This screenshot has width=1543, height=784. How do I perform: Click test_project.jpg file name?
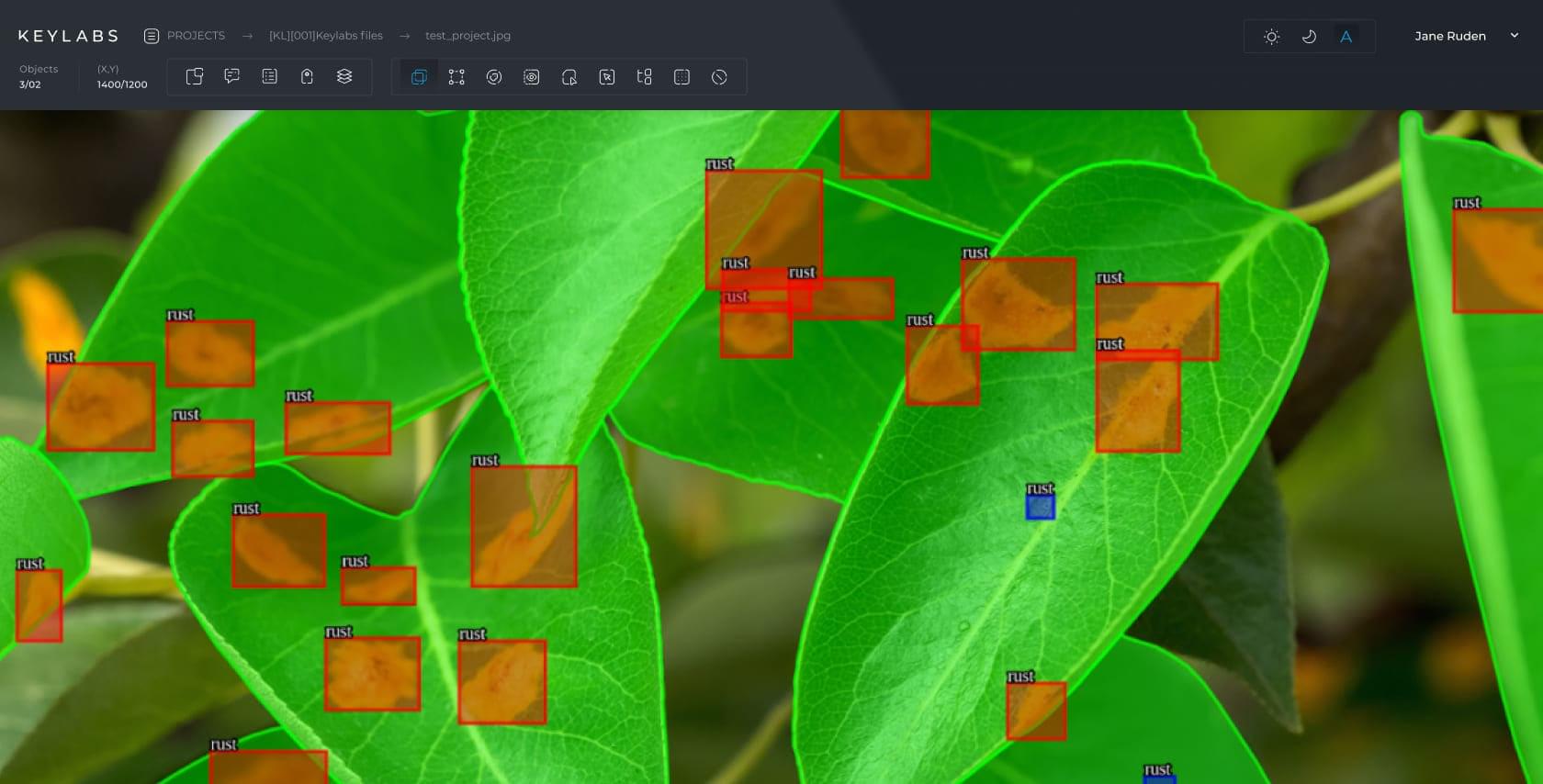(467, 36)
